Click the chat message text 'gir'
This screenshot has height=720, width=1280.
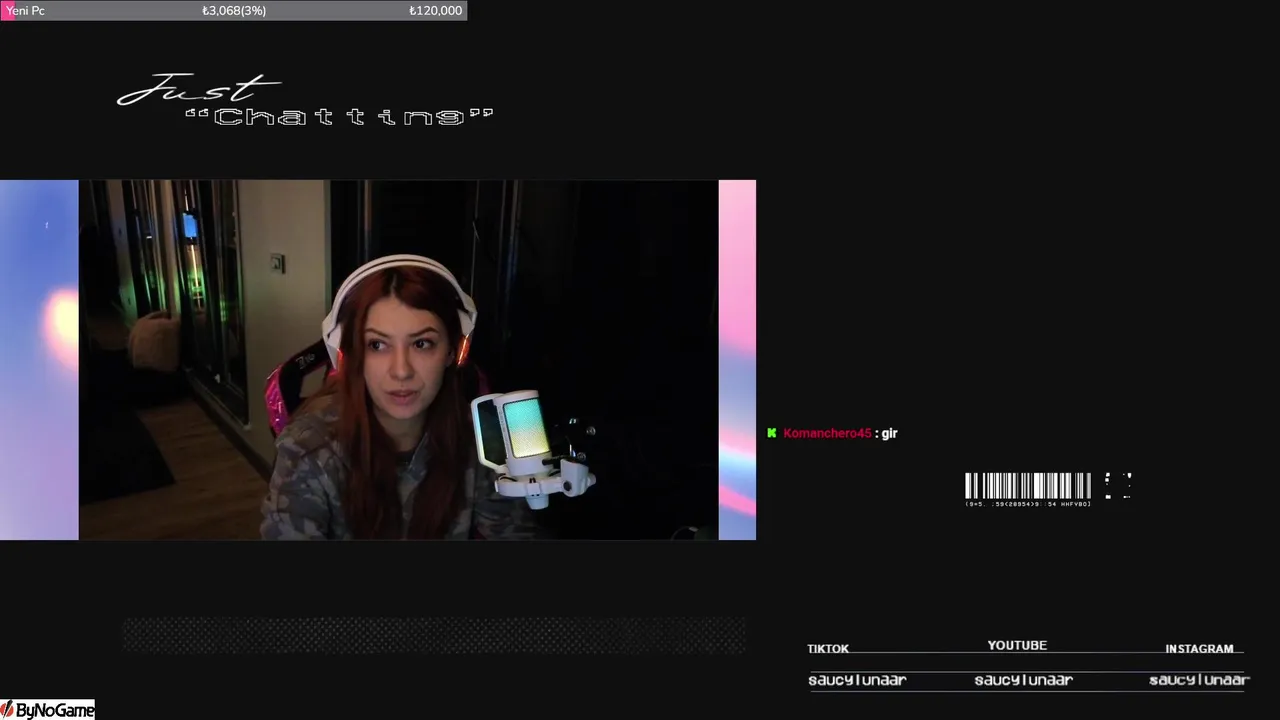point(889,433)
